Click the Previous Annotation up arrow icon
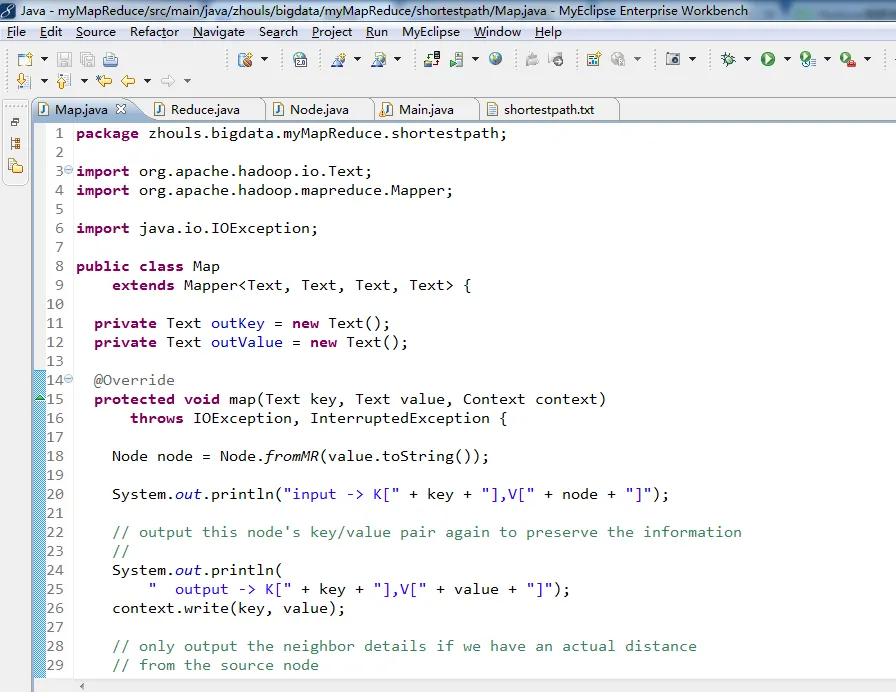Screen dimensions: 896x692 coord(63,81)
